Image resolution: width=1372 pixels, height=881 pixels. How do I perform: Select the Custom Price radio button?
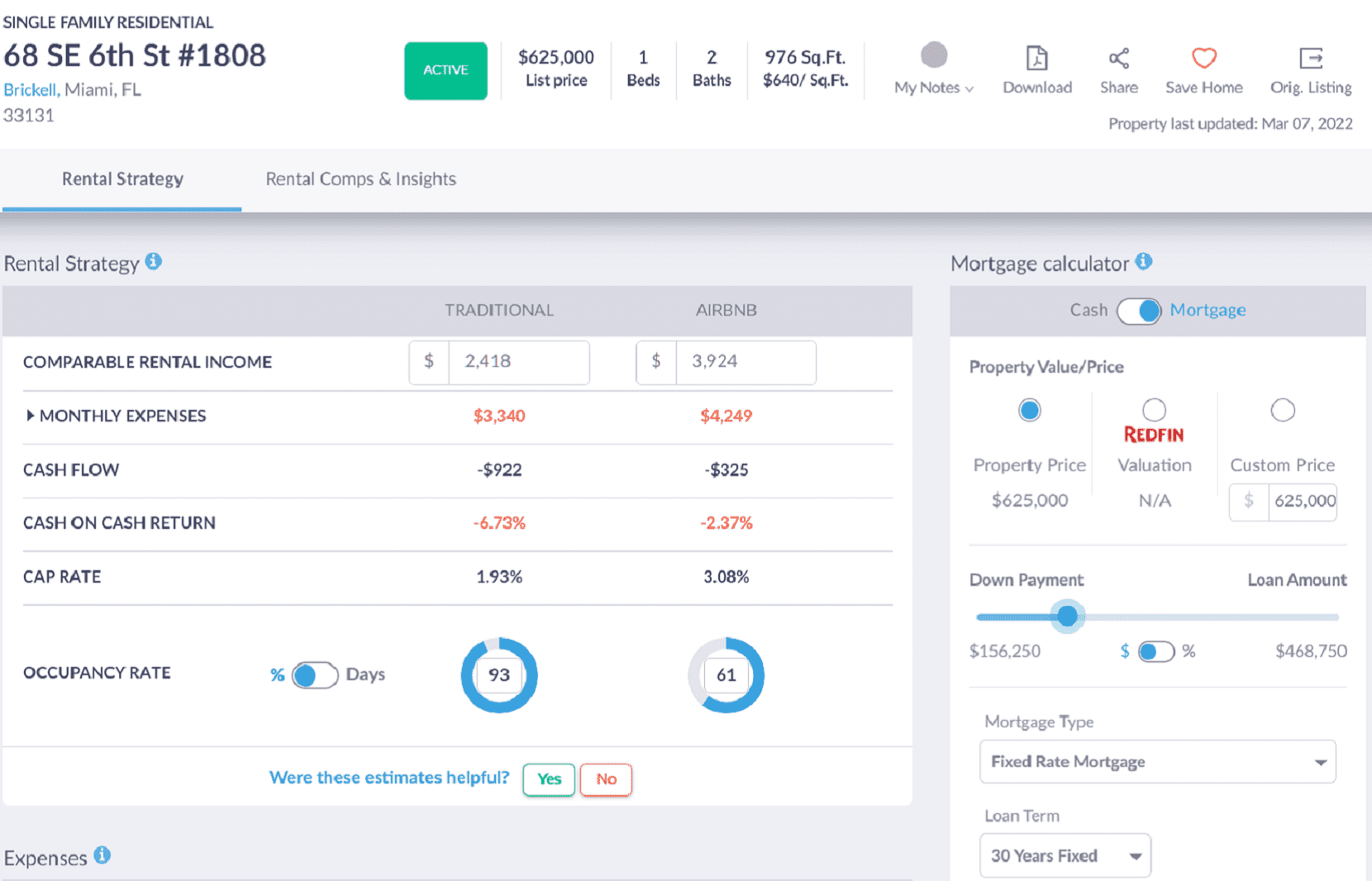(1282, 410)
